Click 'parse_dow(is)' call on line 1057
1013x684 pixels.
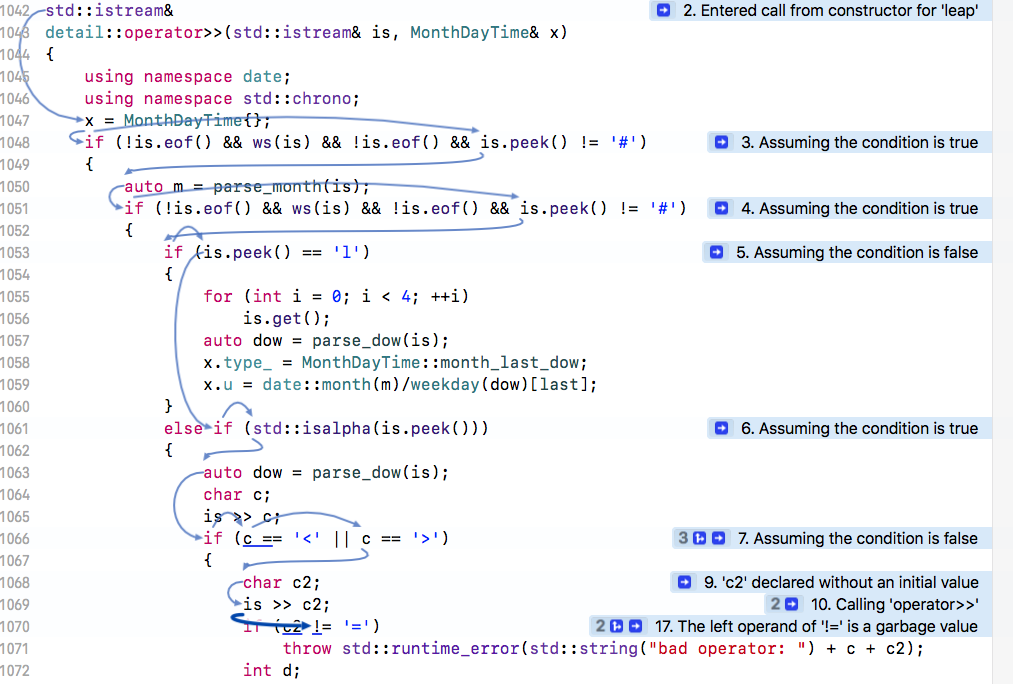pyautogui.click(x=375, y=340)
